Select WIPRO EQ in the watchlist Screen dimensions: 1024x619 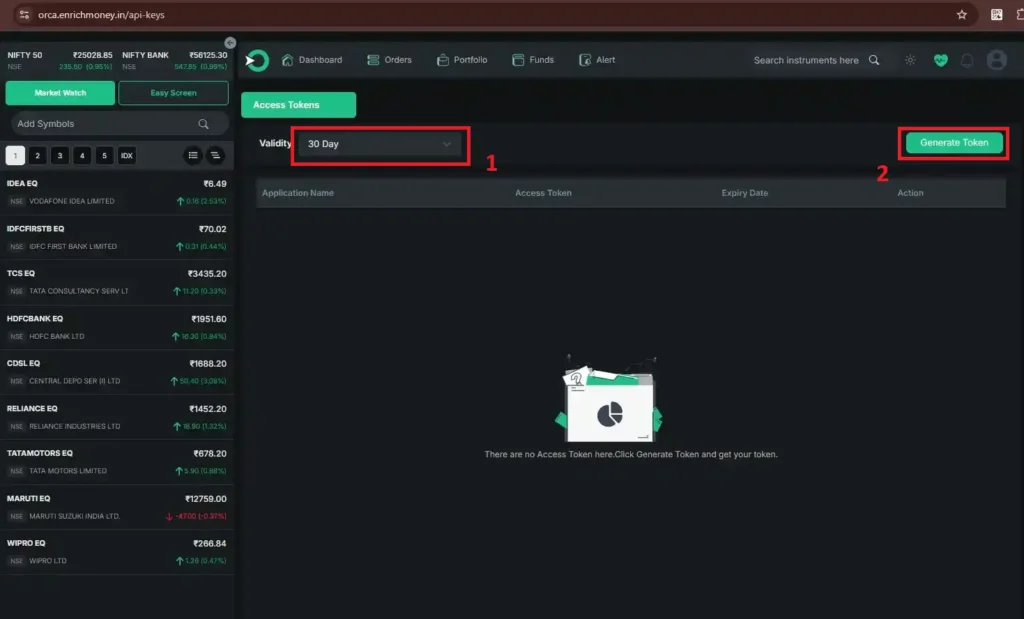117,552
